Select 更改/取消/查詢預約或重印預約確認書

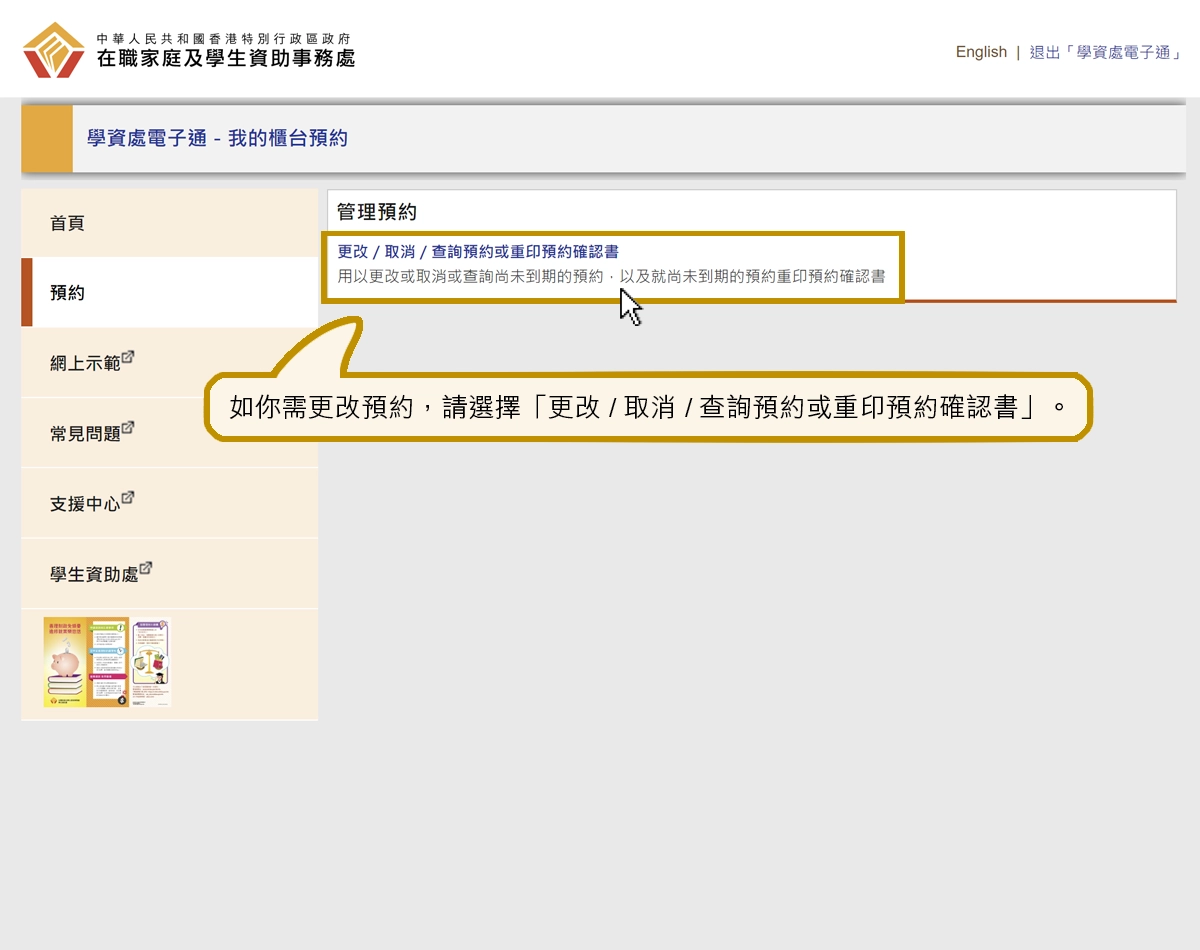478,252
